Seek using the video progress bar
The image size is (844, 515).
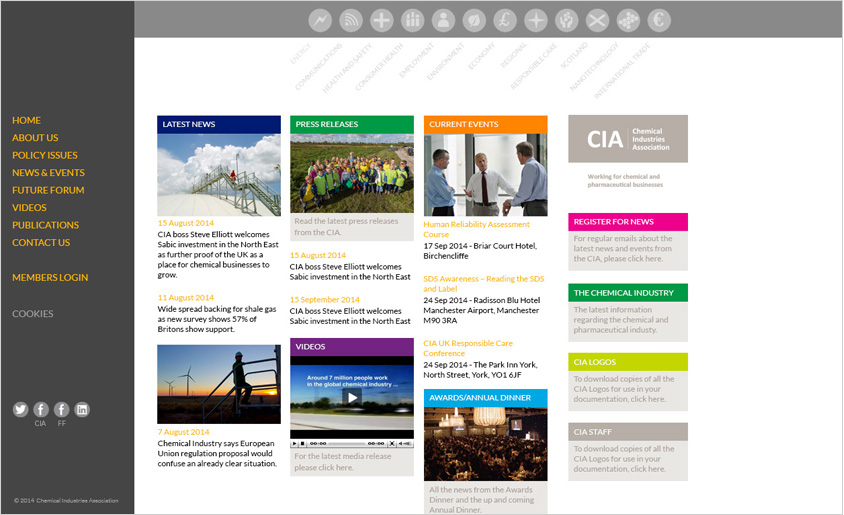pos(347,444)
